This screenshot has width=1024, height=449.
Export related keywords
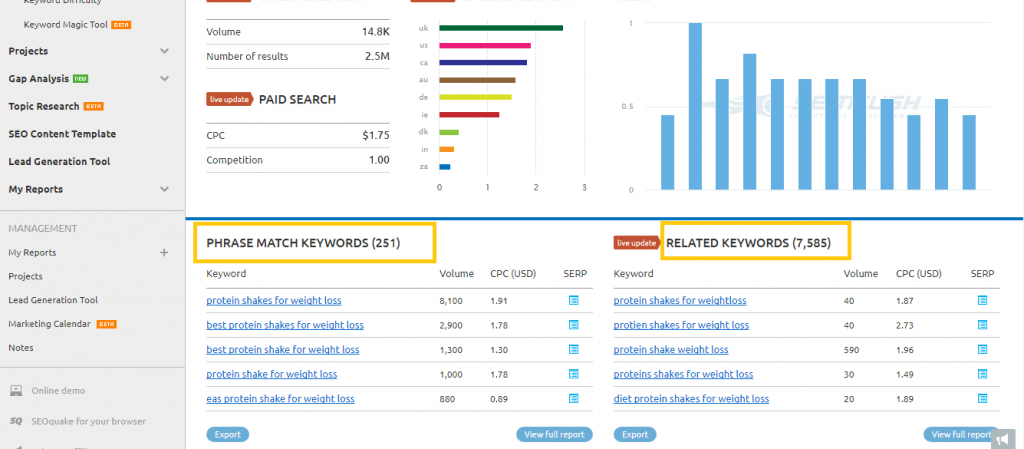tap(635, 435)
